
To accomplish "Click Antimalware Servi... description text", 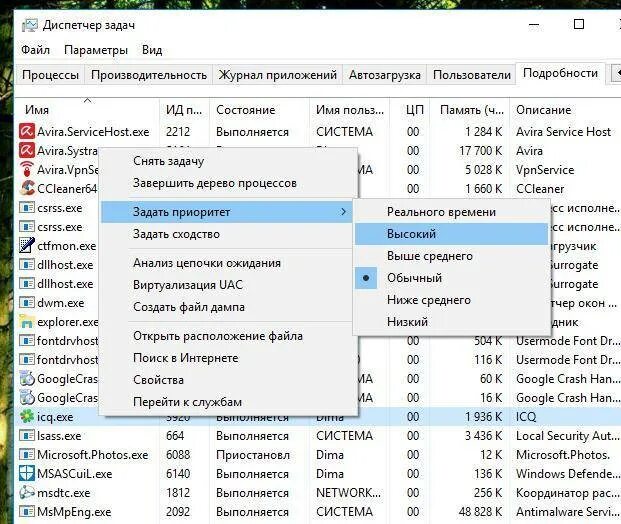I will click(568, 512).
